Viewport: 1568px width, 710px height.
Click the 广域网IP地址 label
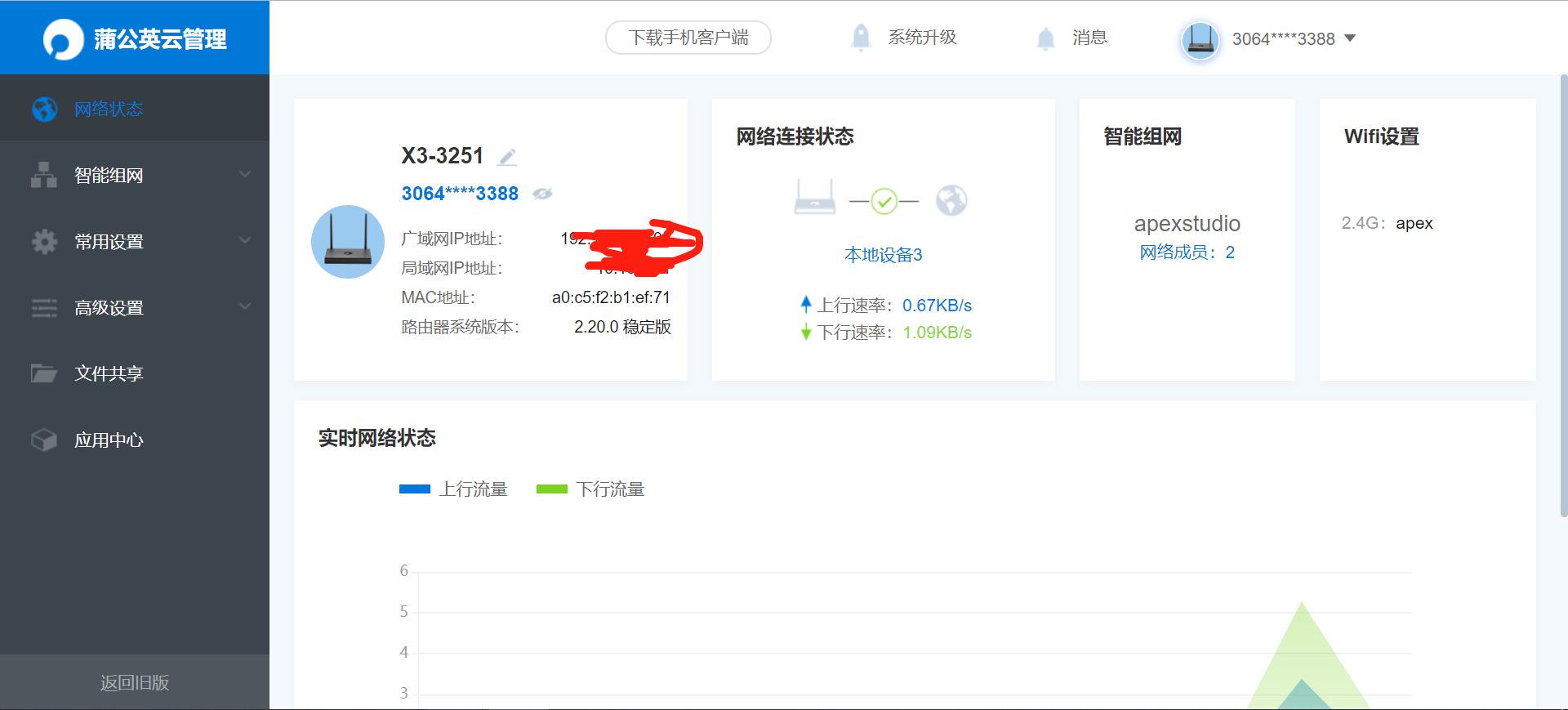pyautogui.click(x=452, y=239)
